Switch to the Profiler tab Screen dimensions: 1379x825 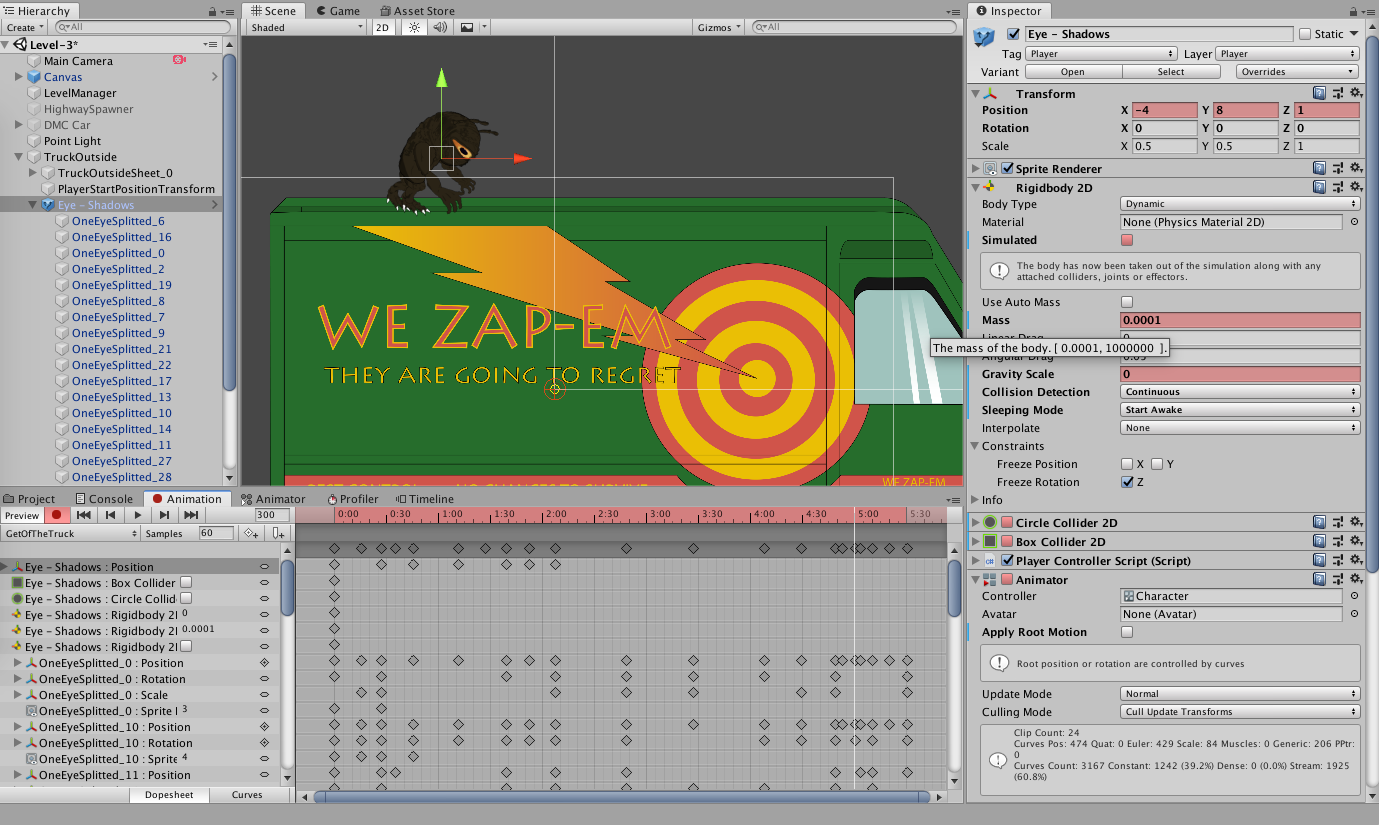pos(353,499)
